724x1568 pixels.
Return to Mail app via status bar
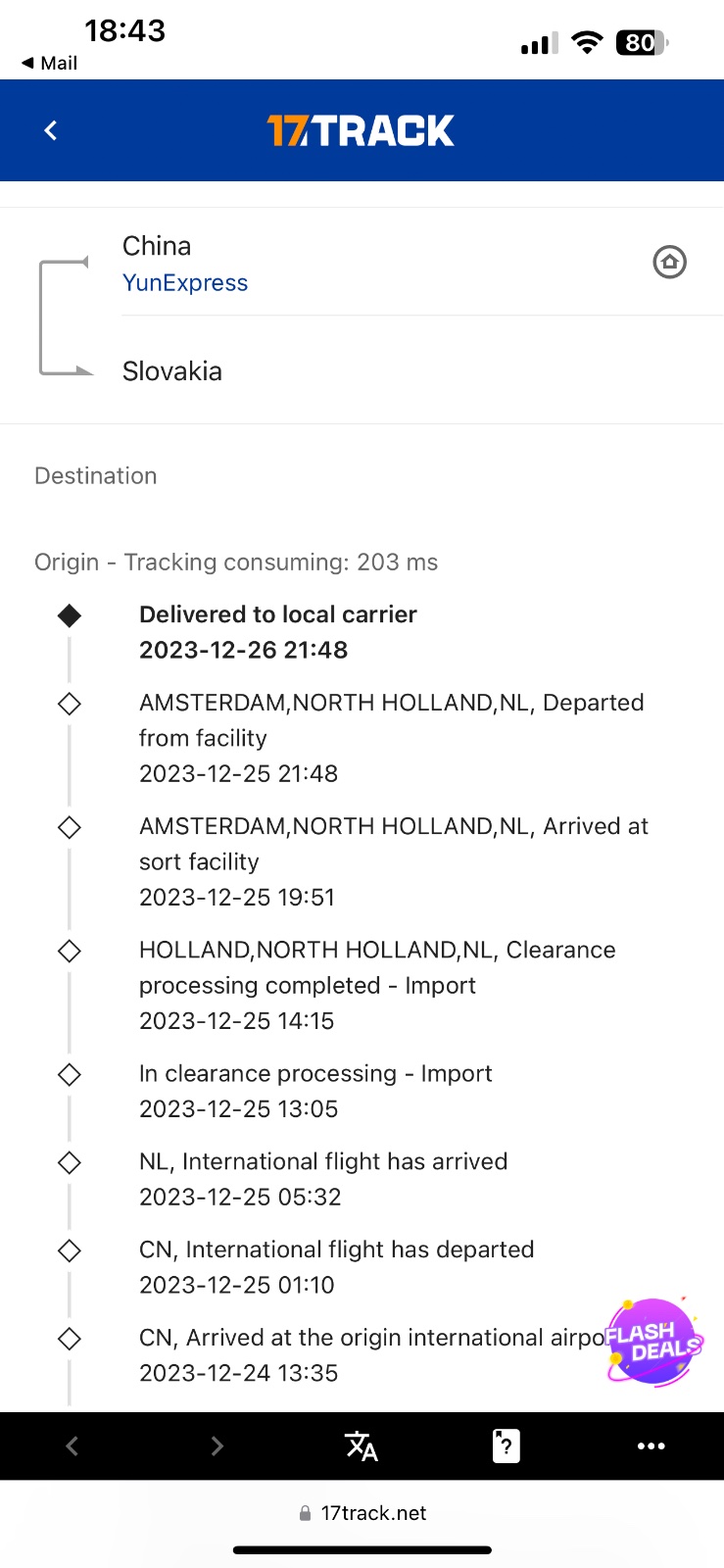(50, 63)
